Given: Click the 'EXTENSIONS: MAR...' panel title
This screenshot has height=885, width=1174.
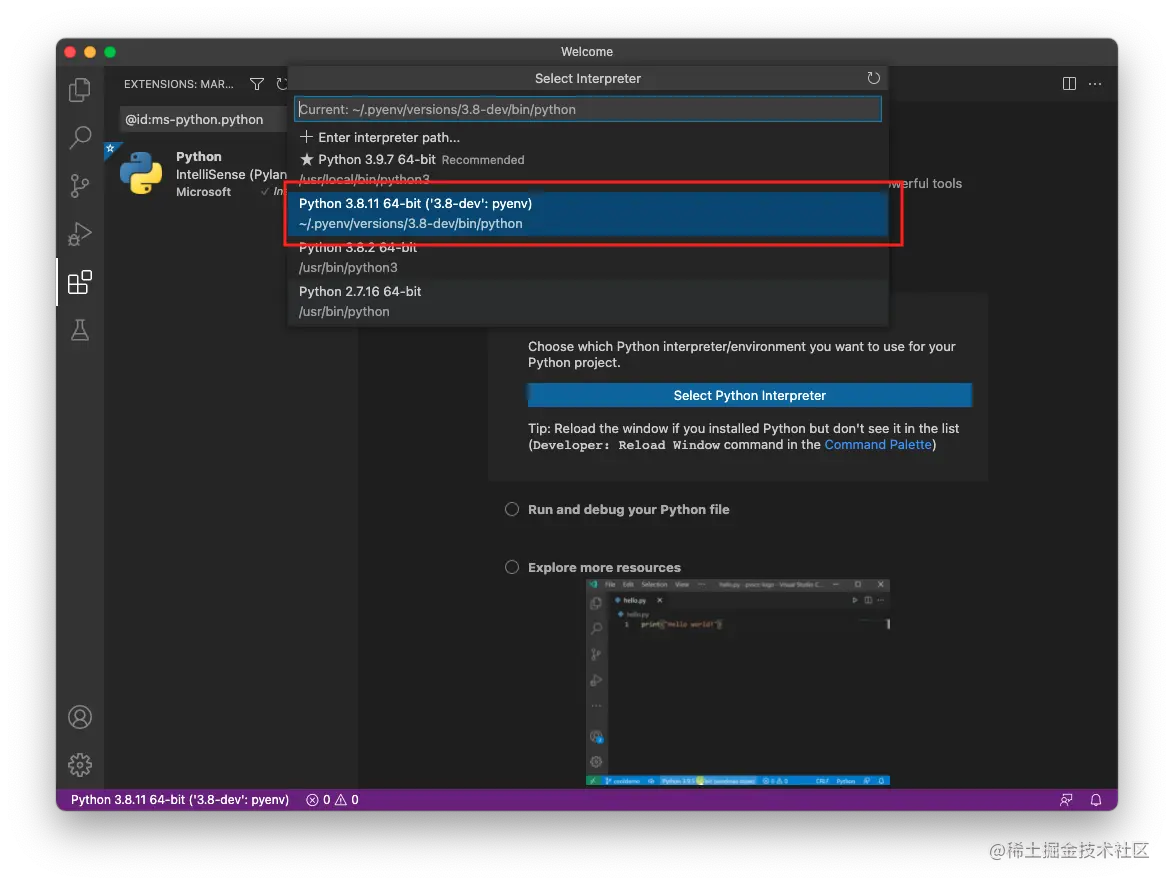Looking at the screenshot, I should (x=179, y=84).
